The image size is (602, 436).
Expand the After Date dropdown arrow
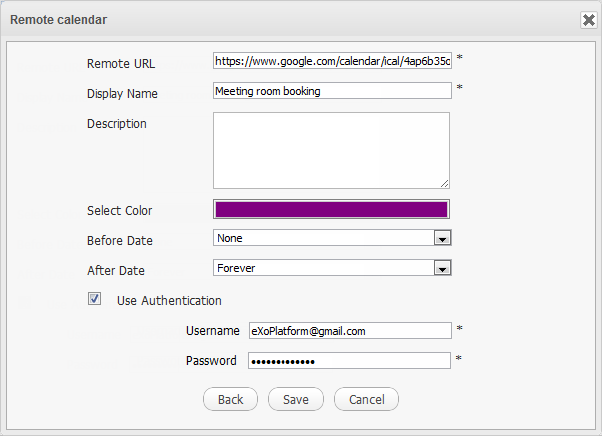pos(439,268)
